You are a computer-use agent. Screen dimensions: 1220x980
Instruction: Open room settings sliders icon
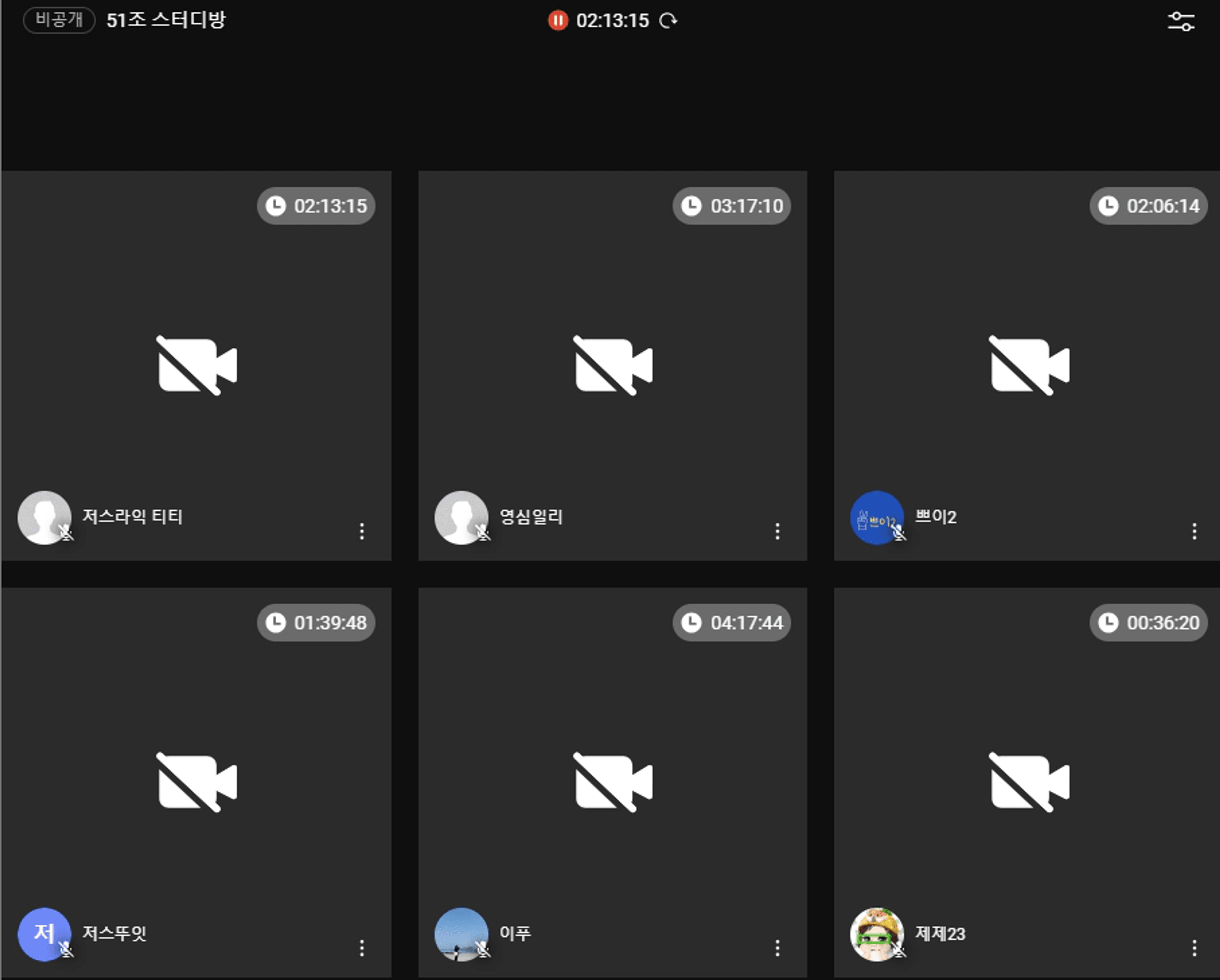(1181, 22)
